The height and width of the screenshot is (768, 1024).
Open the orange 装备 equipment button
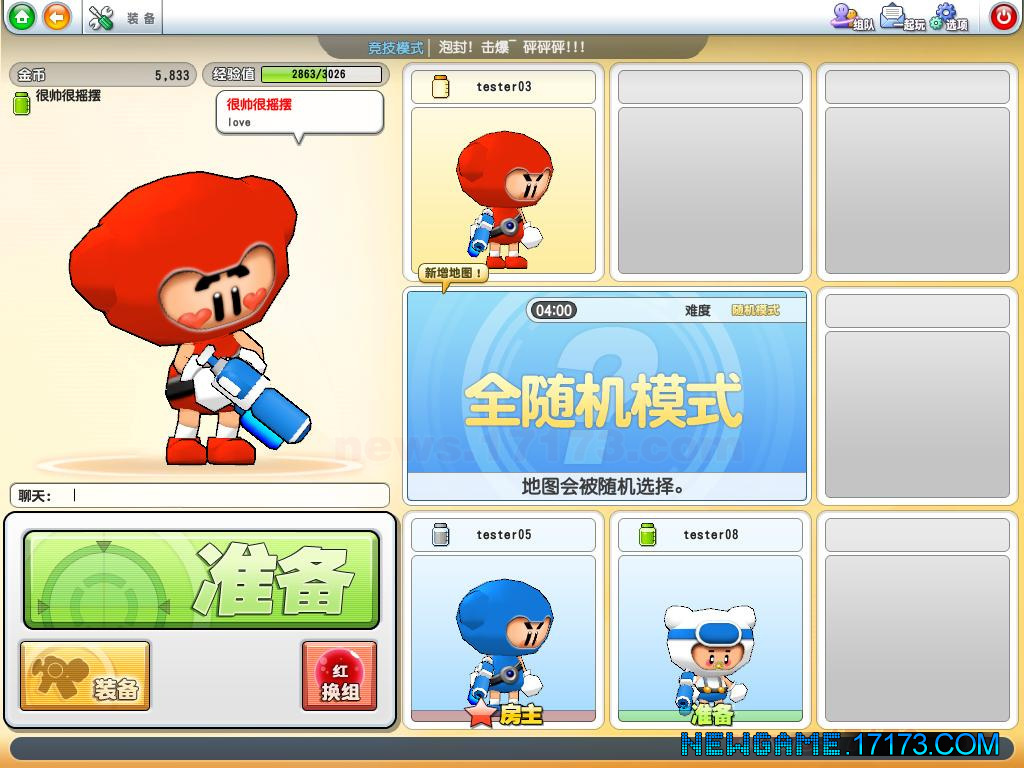click(85, 676)
